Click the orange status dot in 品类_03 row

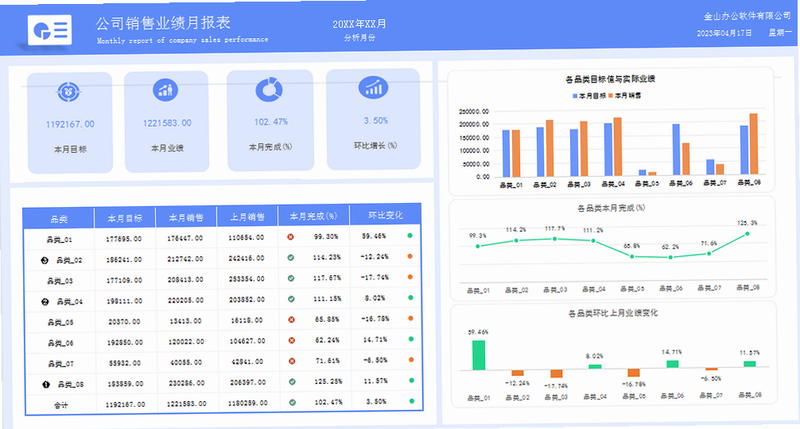click(x=410, y=277)
